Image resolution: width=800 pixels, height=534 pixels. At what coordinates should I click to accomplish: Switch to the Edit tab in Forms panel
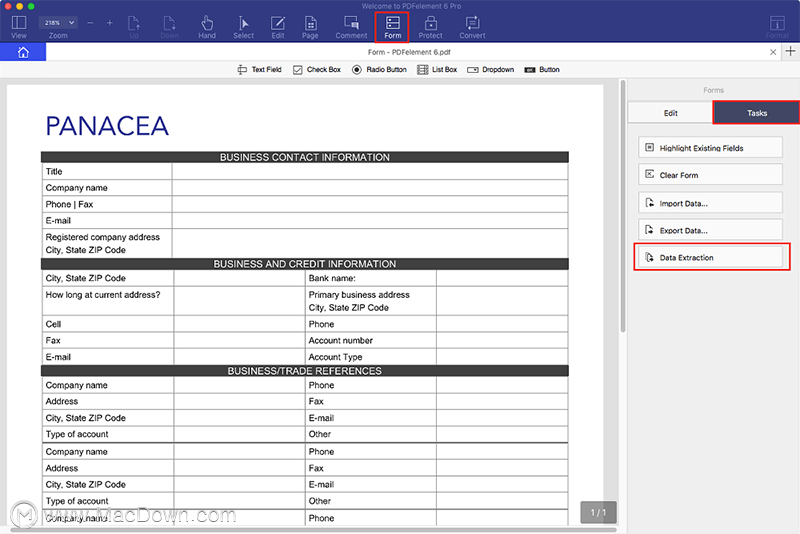[670, 113]
